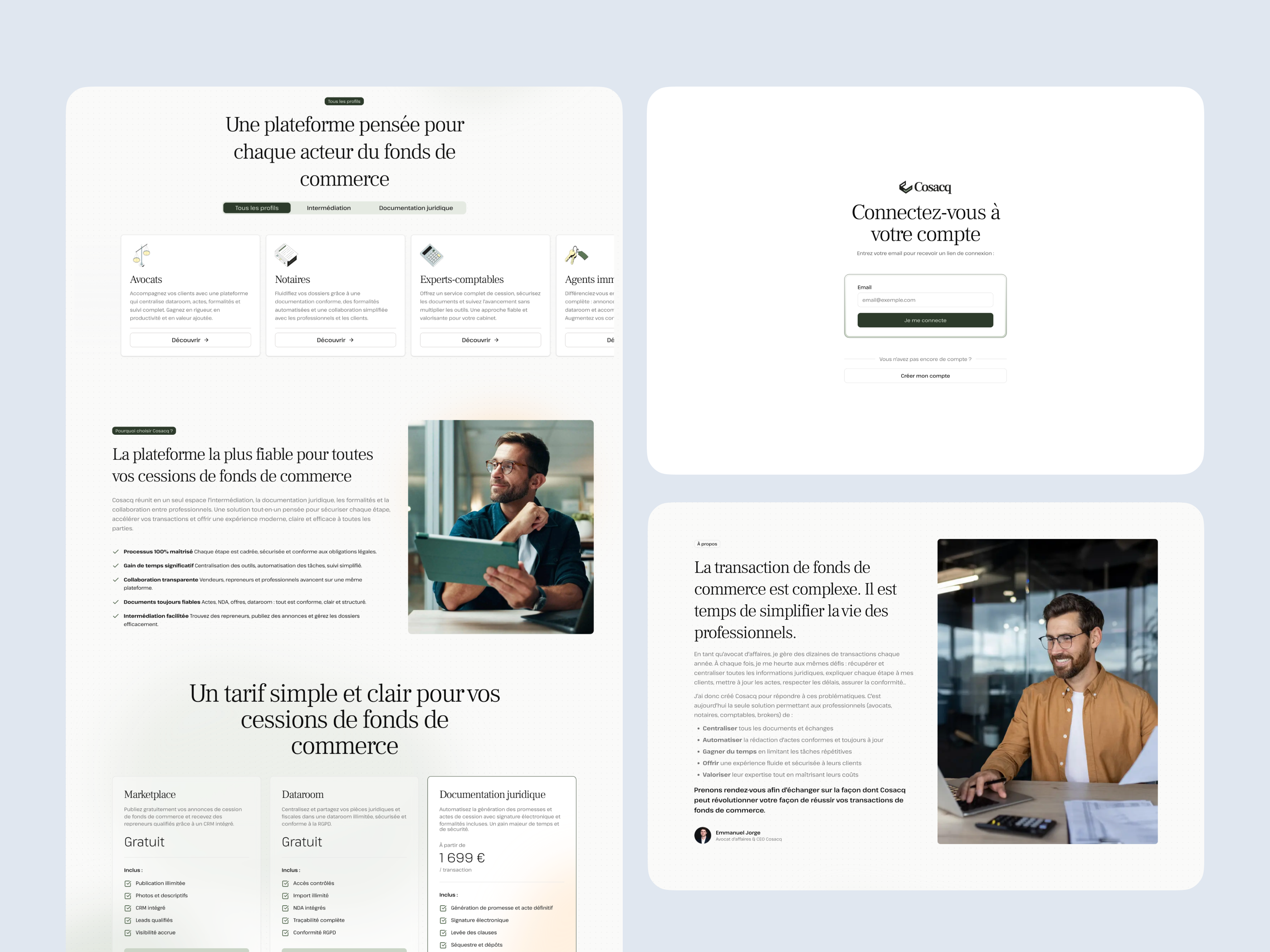Switch to Documentation juridique tab
Viewport: 1270px width, 952px height.
click(x=415, y=208)
